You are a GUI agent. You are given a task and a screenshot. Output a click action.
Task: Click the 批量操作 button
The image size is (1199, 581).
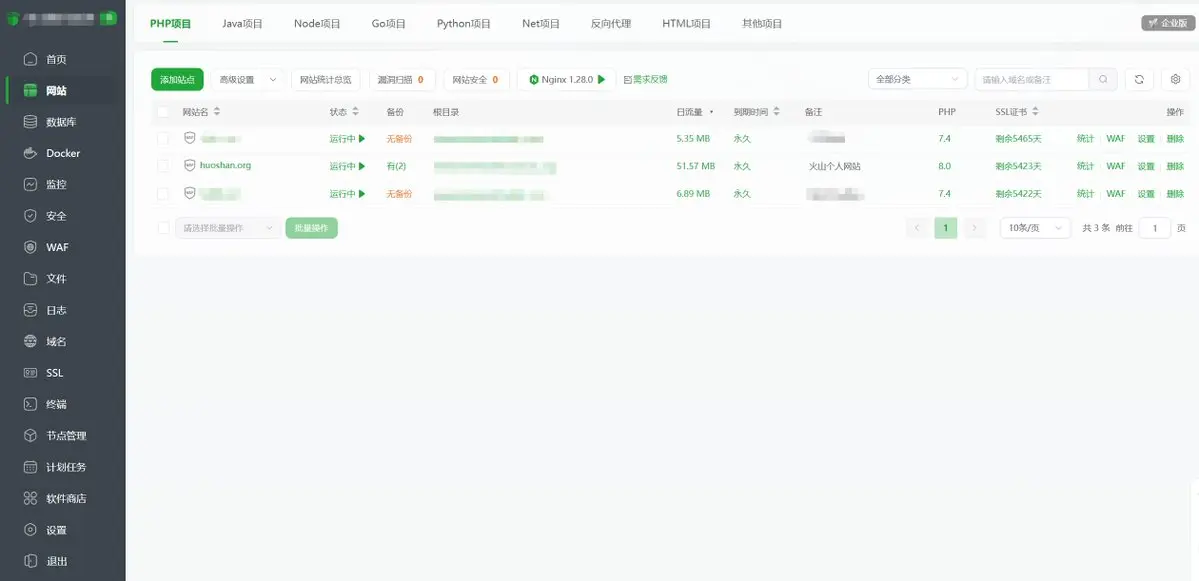click(x=311, y=228)
